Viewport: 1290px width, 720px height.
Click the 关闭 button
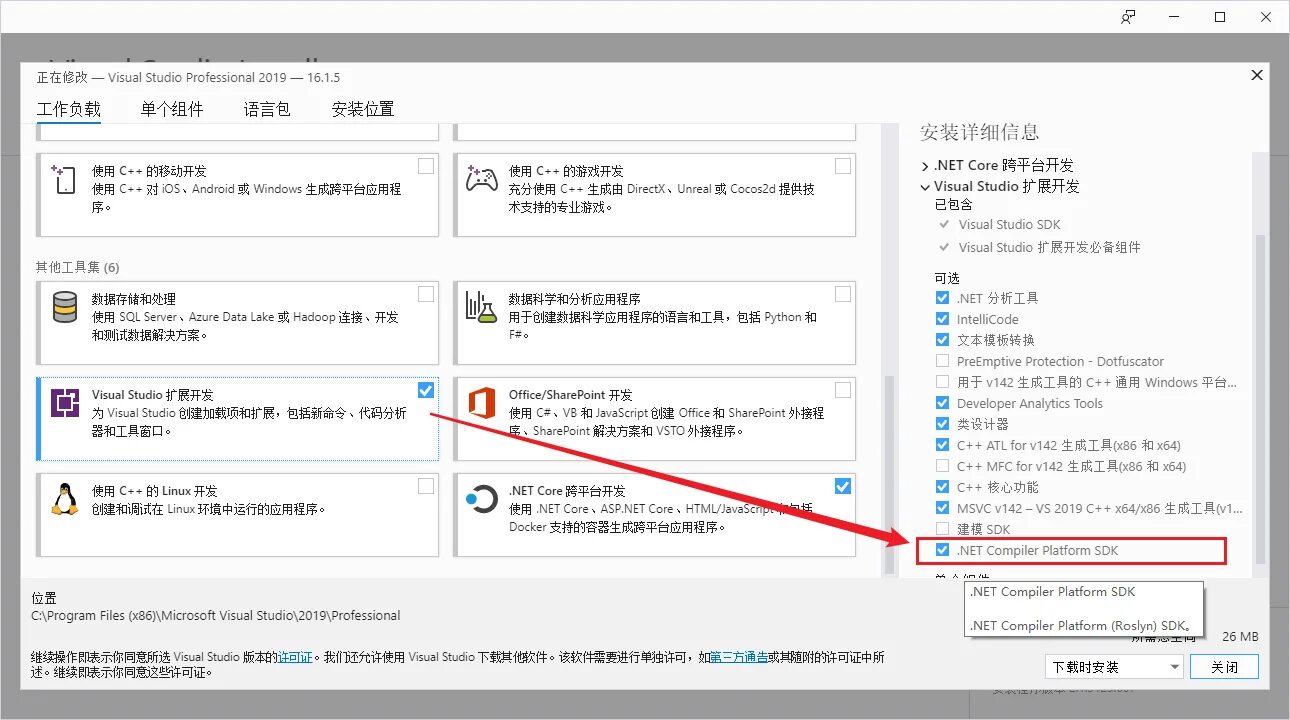(x=1224, y=667)
